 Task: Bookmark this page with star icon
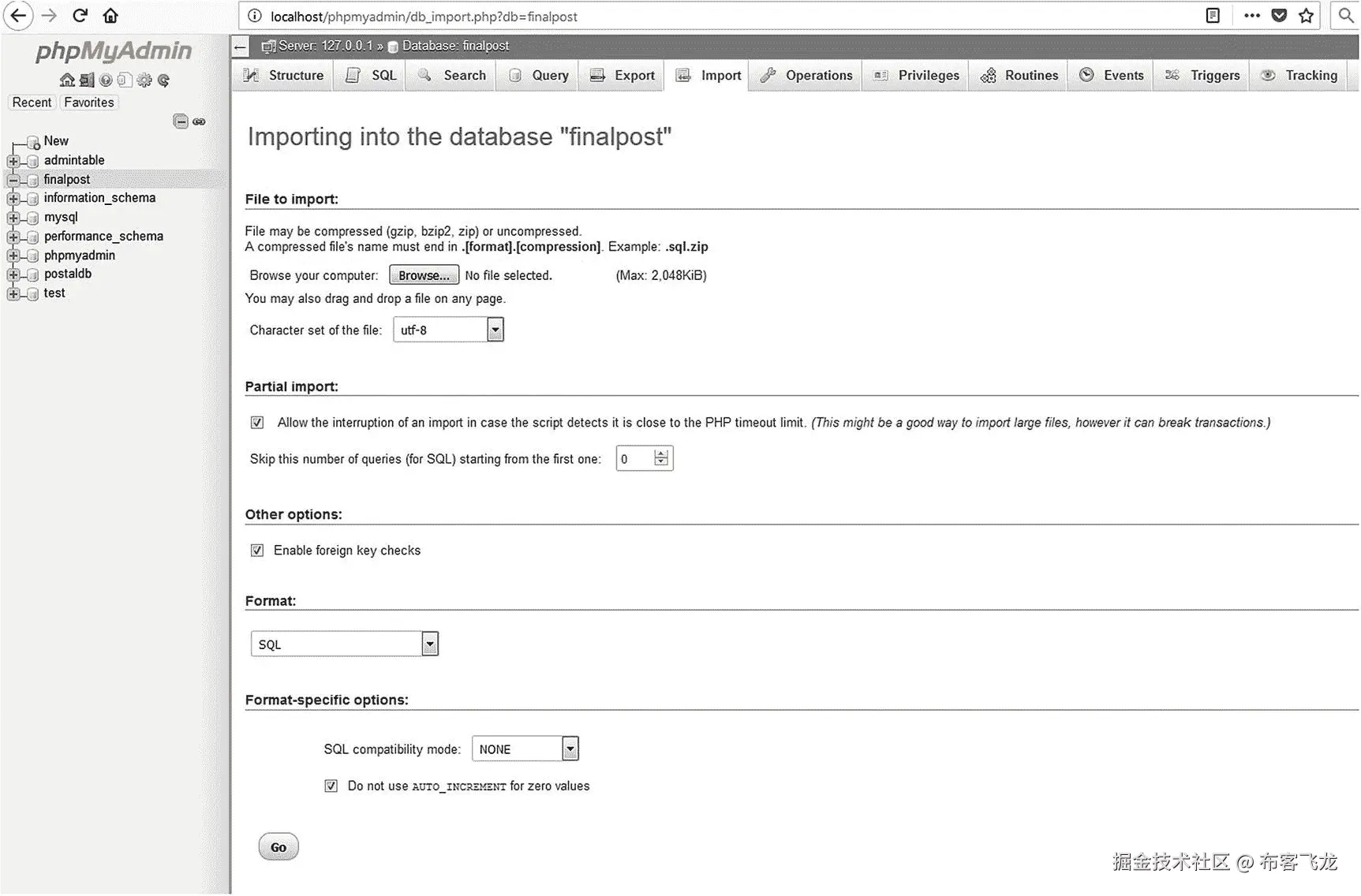click(x=1307, y=16)
